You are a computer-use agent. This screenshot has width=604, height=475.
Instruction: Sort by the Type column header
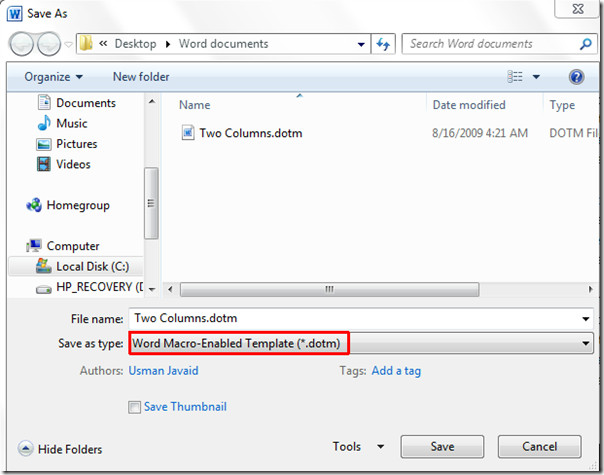click(x=562, y=105)
